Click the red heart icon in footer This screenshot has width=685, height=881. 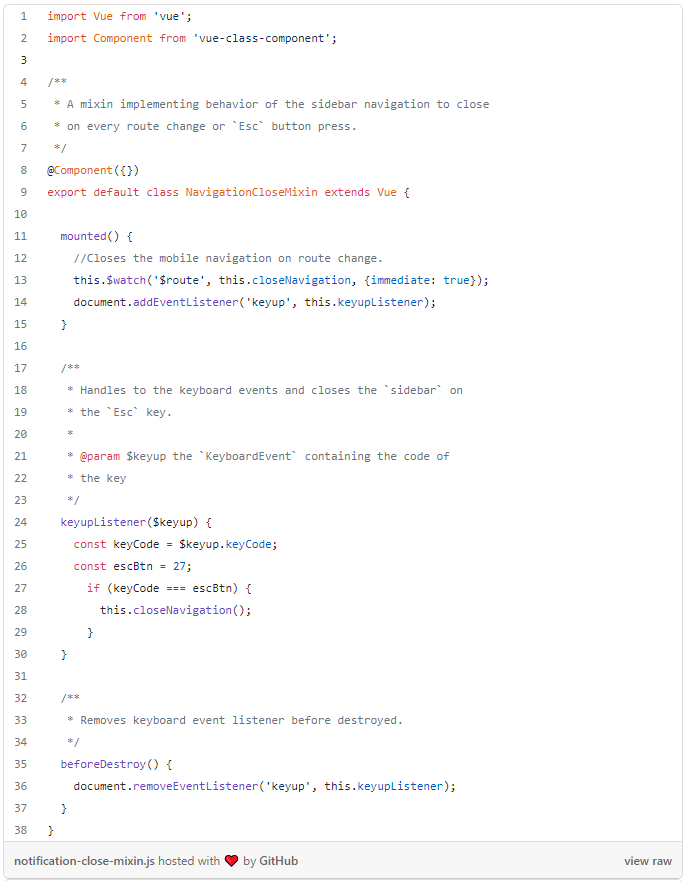point(232,861)
